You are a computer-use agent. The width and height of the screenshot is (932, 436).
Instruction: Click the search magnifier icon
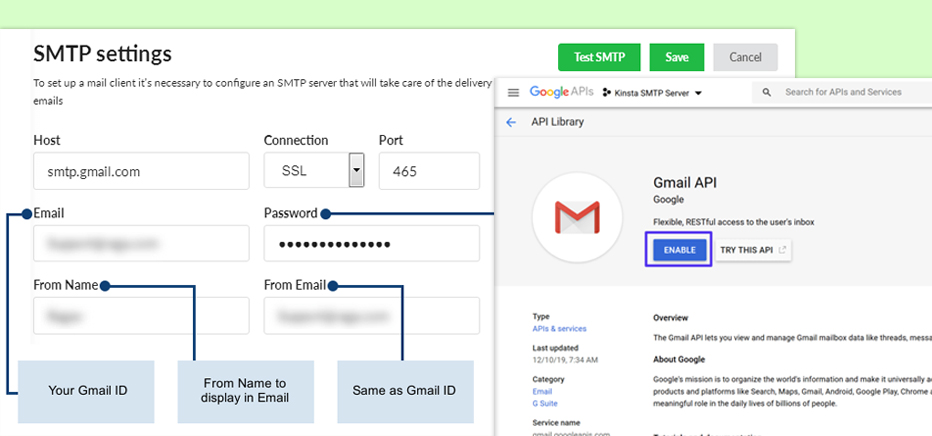(x=767, y=93)
